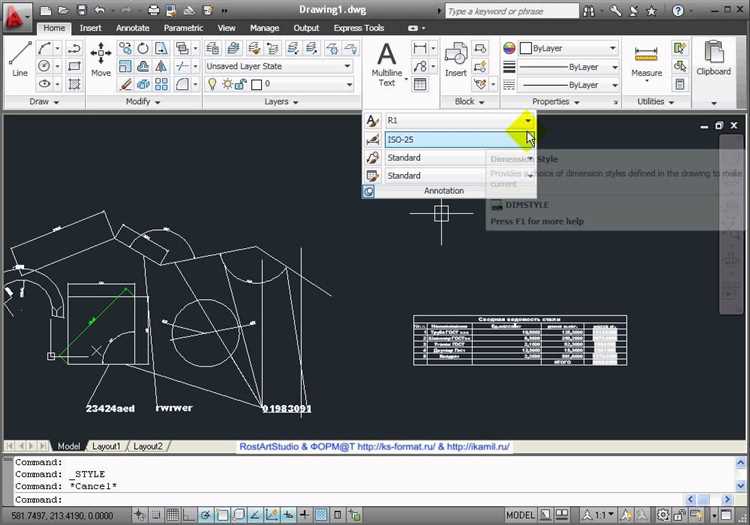
Task: Click the Text Style icon beside R1
Action: [x=373, y=120]
